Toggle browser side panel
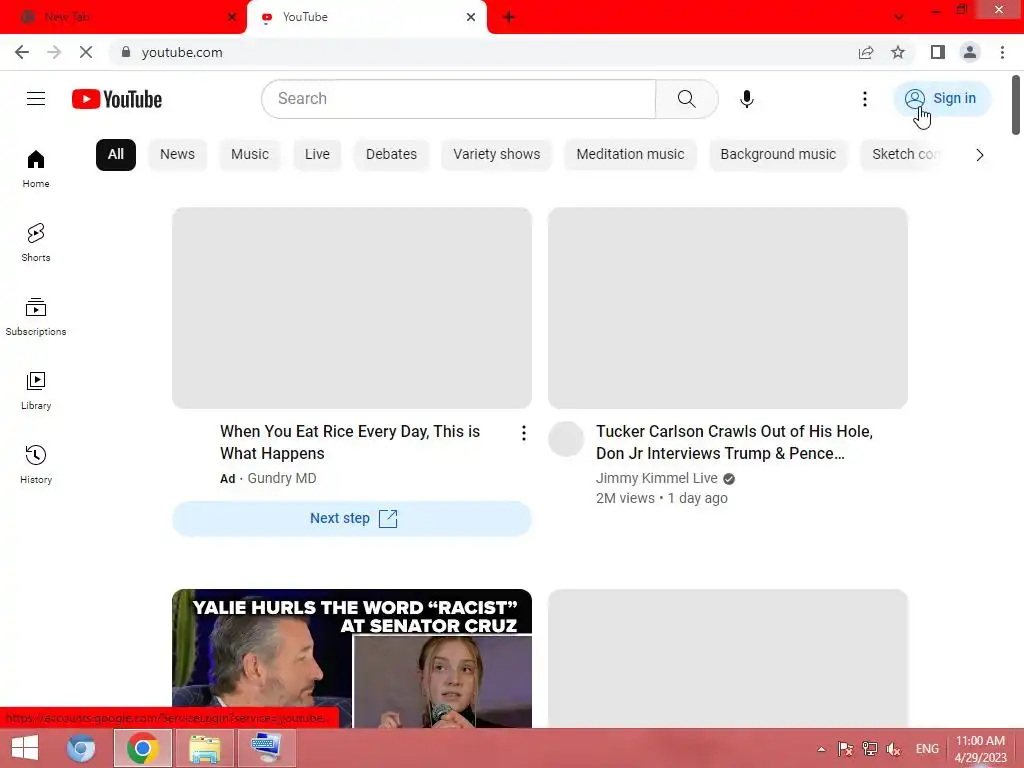This screenshot has height=768, width=1024. pos(938,52)
